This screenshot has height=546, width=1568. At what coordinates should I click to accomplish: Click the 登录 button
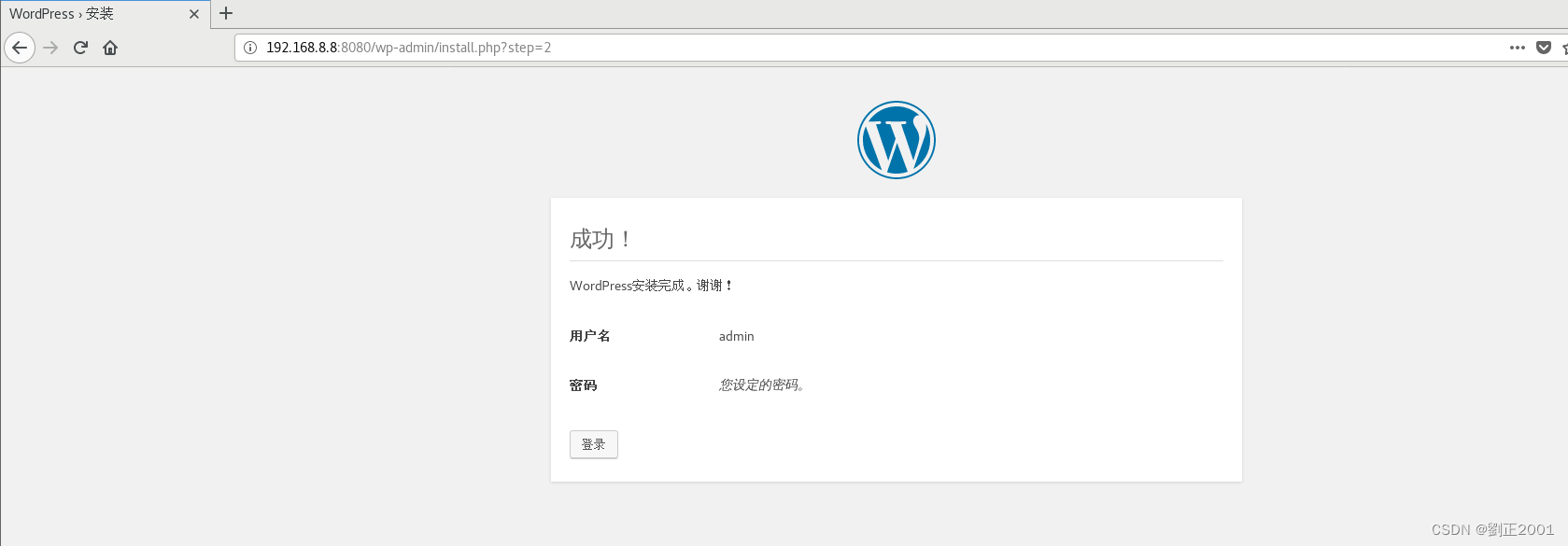point(594,444)
